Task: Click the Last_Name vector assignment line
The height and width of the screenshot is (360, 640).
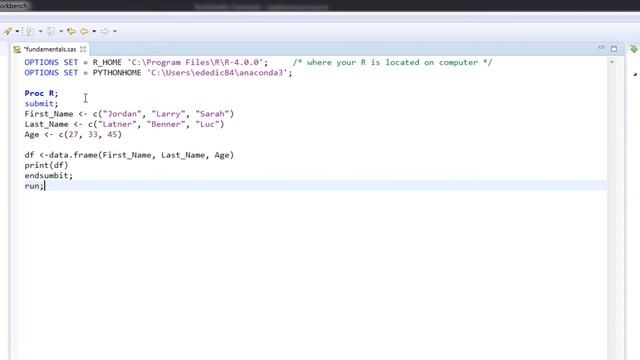Action: [124, 124]
